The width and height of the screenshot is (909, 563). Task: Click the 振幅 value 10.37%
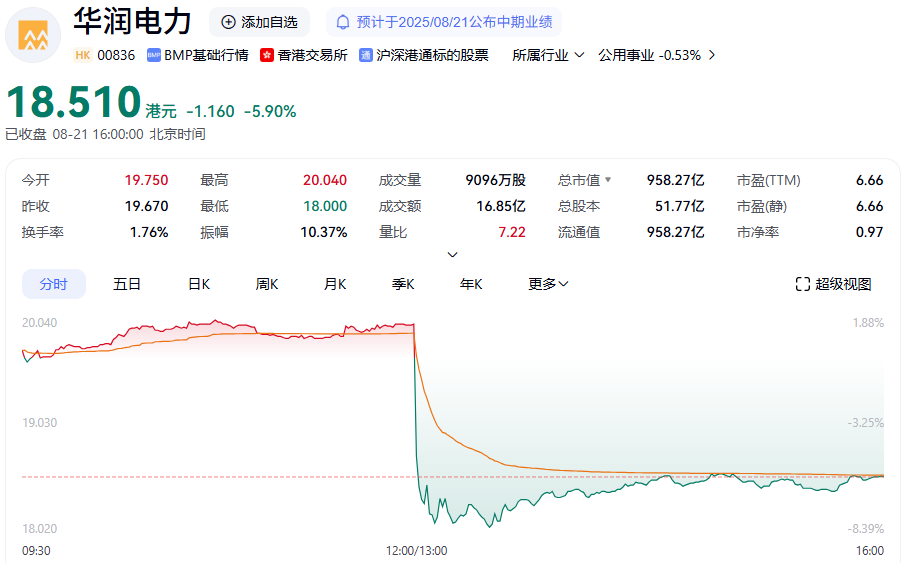324,233
